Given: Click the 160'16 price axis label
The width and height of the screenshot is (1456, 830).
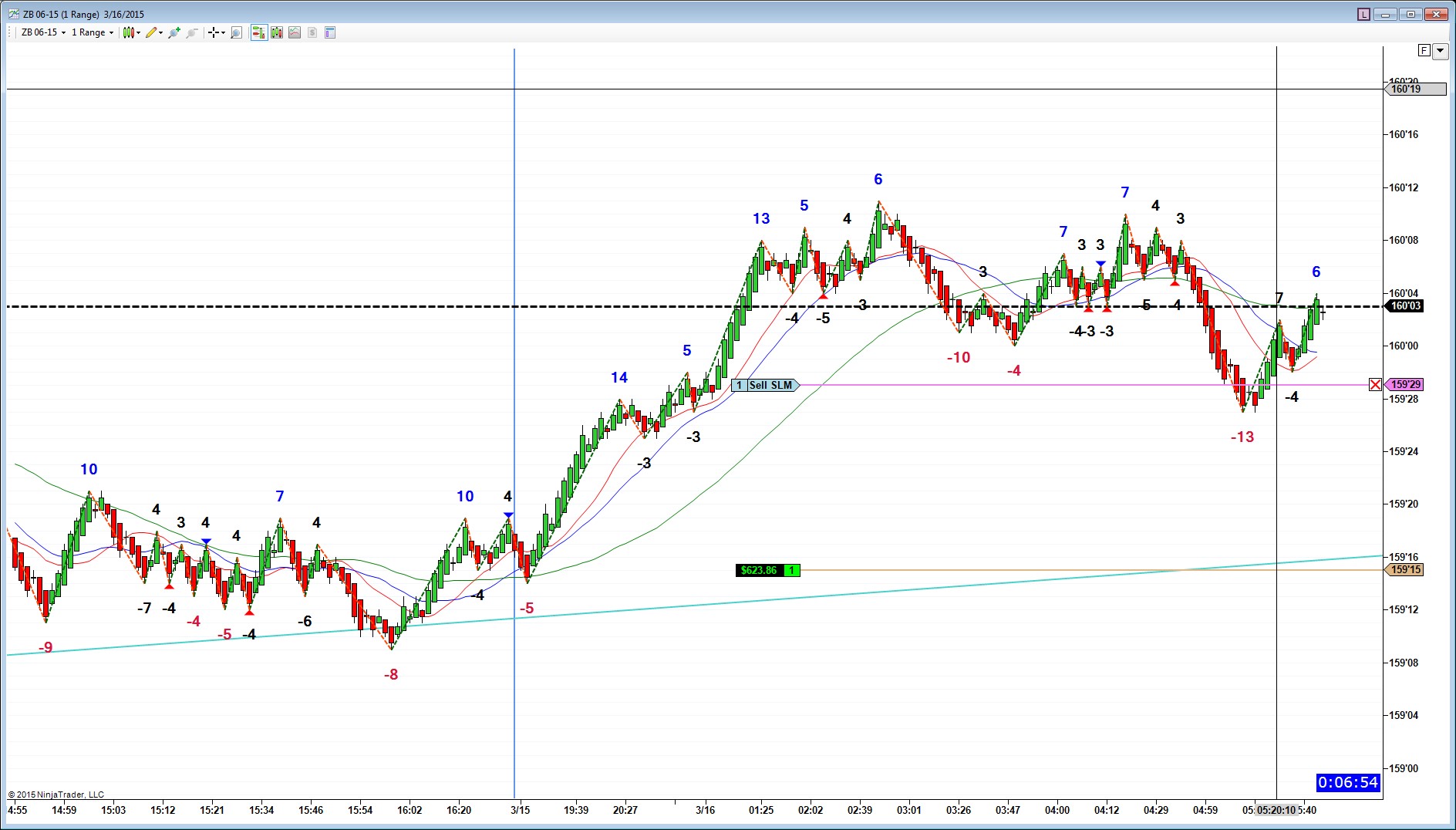Looking at the screenshot, I should tap(1404, 134).
